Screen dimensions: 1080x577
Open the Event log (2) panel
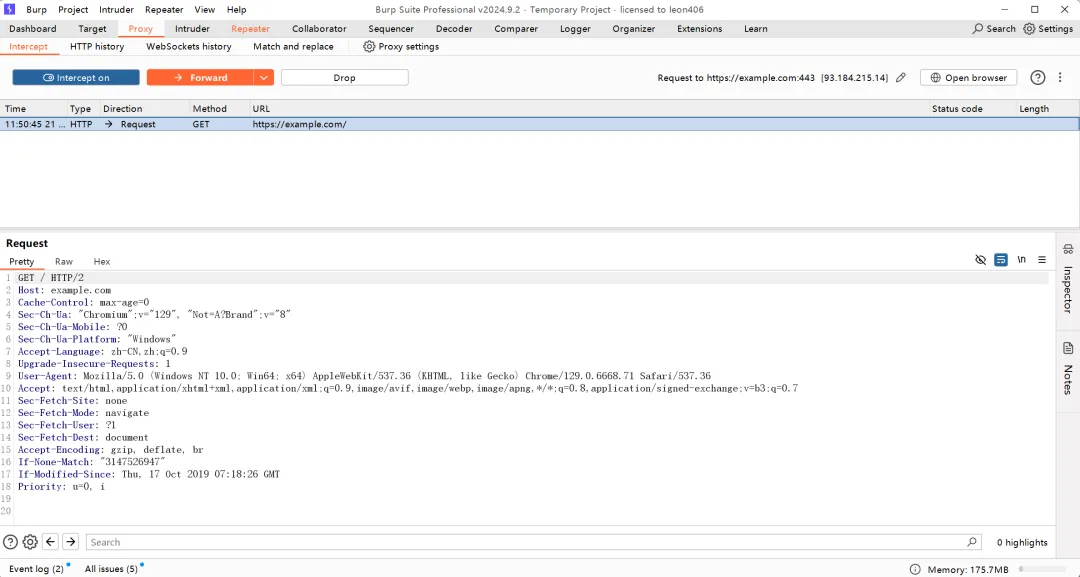(37, 569)
